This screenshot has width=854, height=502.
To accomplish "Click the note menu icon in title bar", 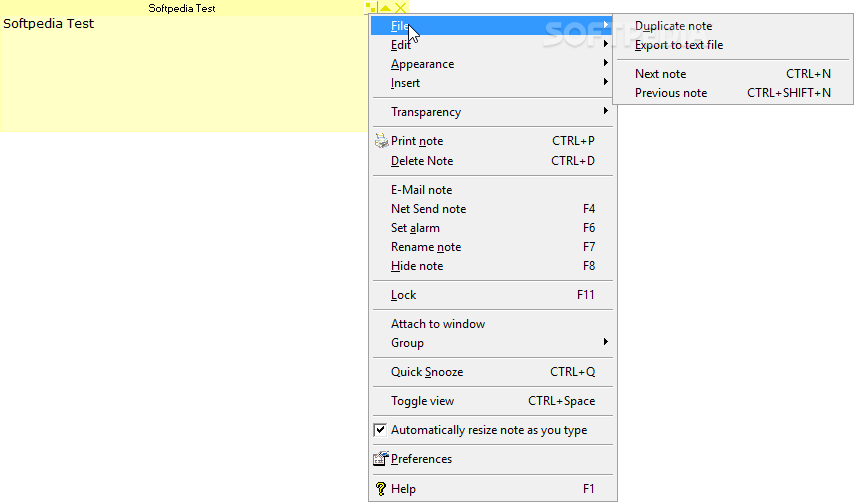I will click(370, 8).
